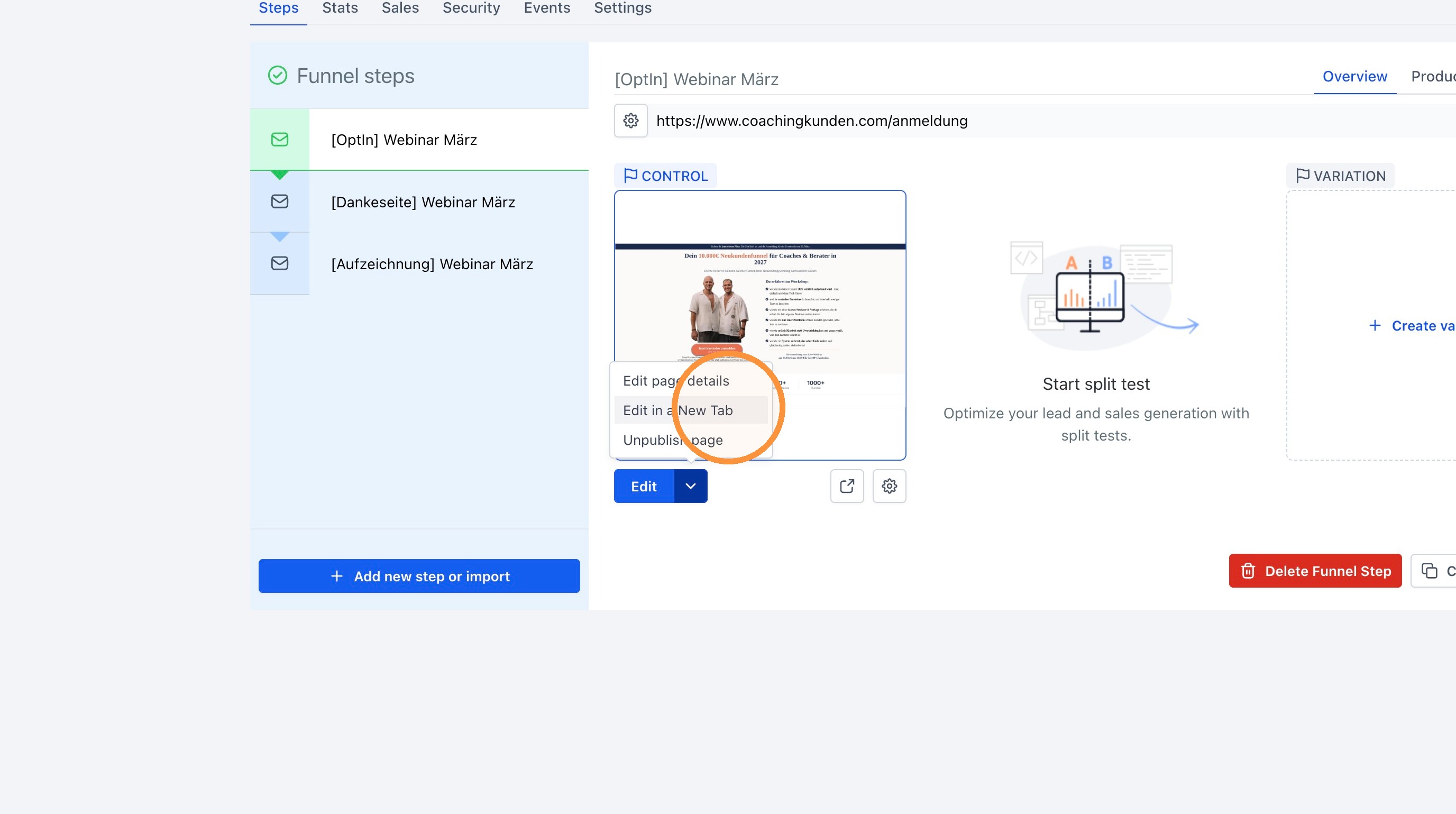This screenshot has width=1456, height=814.
Task: Click the envelope icon for Dankeseite step
Action: pyautogui.click(x=280, y=201)
